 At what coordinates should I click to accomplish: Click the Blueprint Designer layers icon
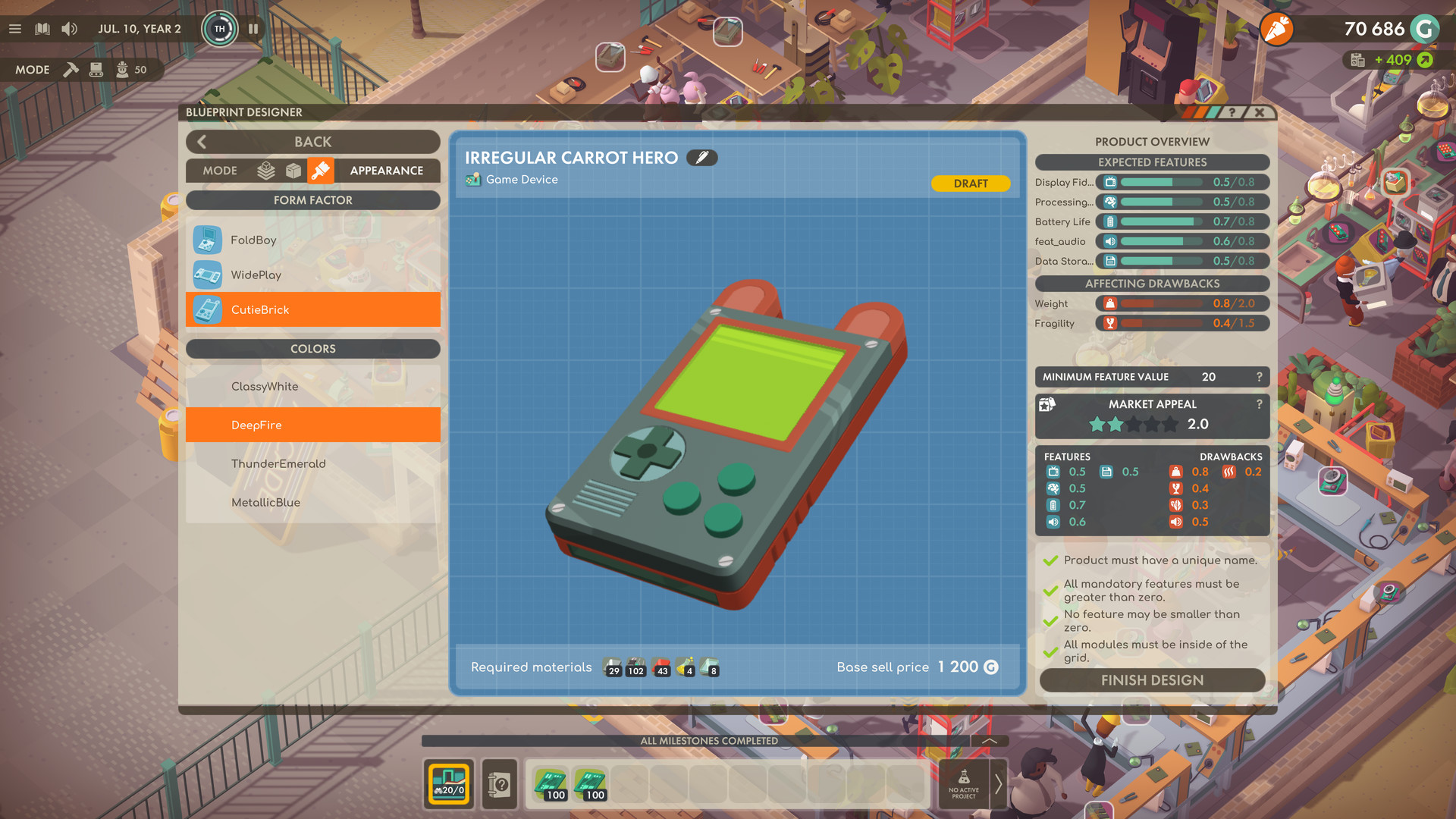tap(263, 169)
